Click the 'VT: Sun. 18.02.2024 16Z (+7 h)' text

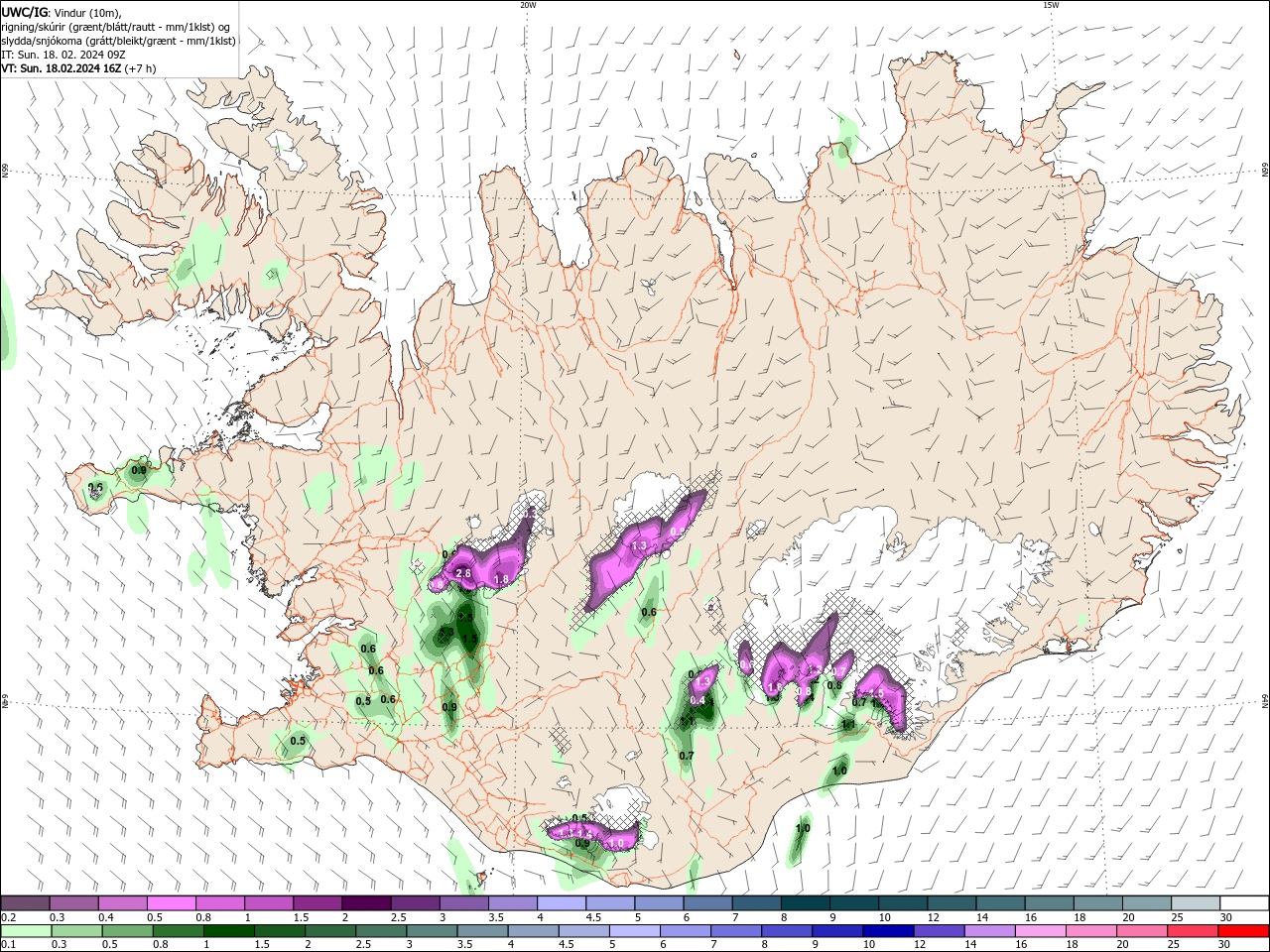[78, 68]
